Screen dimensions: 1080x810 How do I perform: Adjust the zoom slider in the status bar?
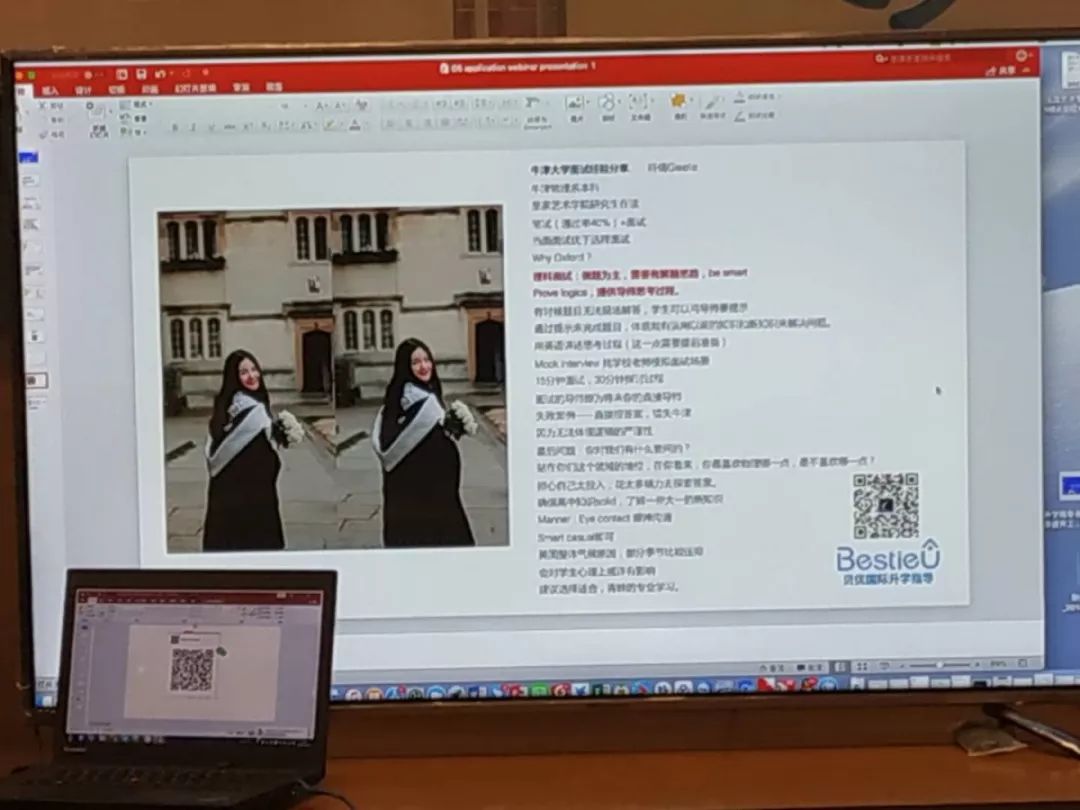click(x=940, y=664)
